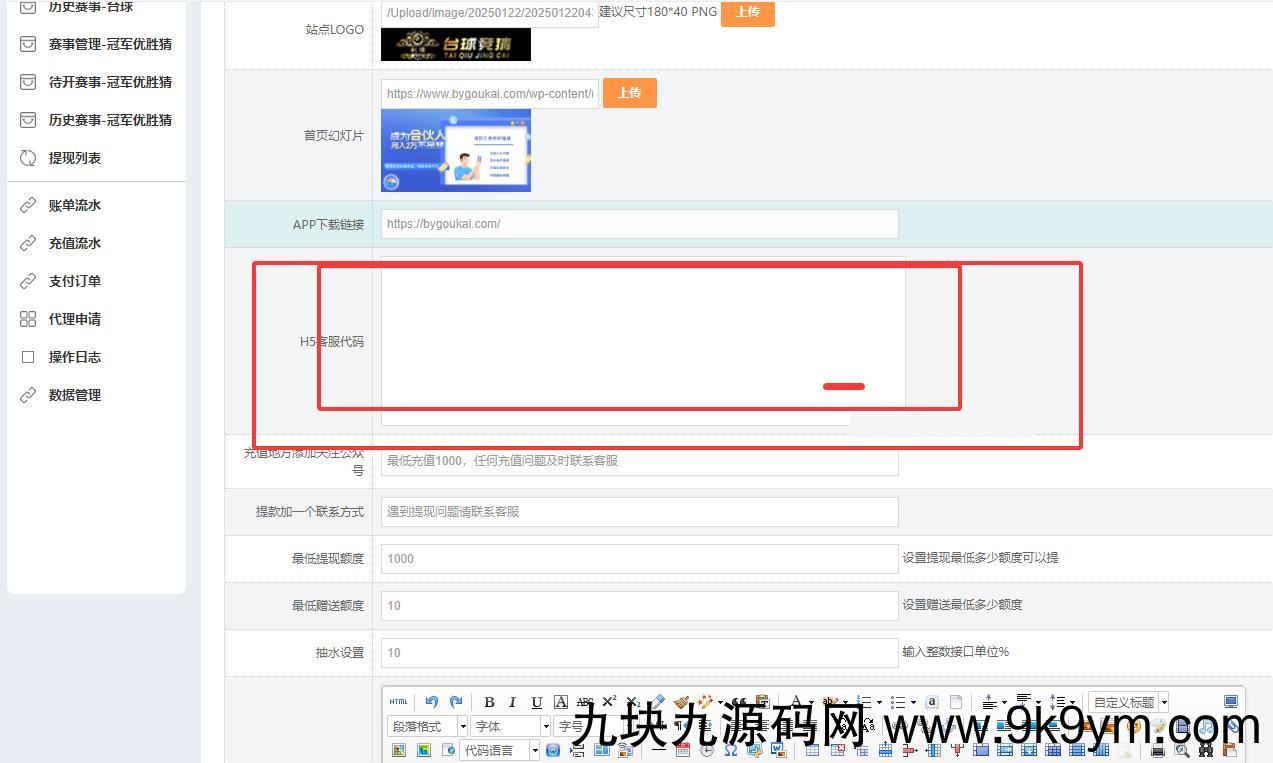
Task: Open 代理申请 in the sidebar
Action: 75,319
